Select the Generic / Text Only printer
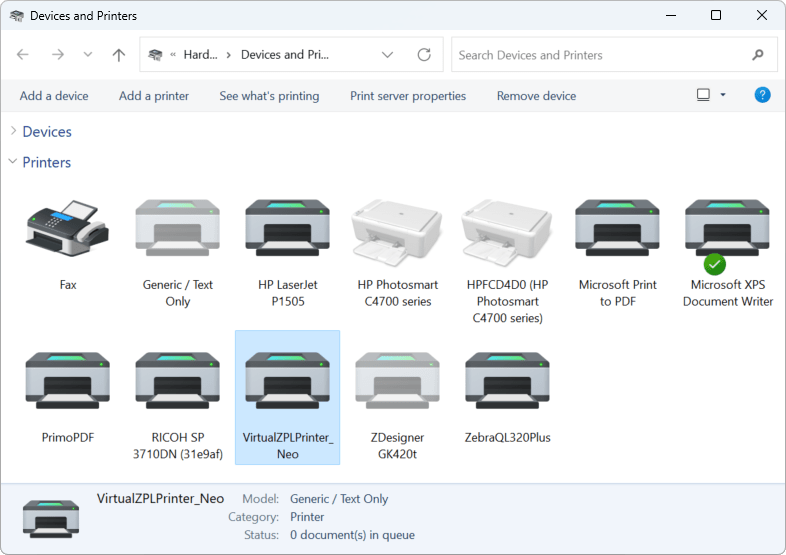Screen dimensions: 786x555 (177, 228)
